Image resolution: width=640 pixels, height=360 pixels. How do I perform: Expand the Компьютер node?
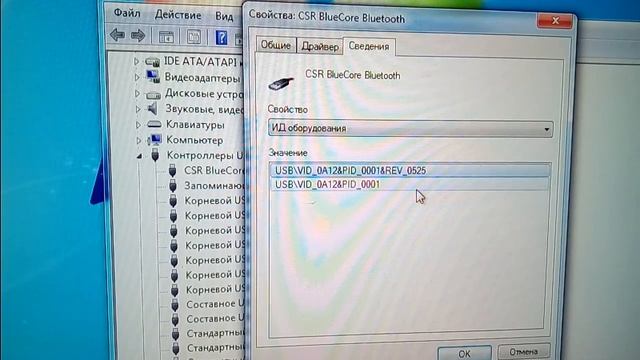coord(138,140)
